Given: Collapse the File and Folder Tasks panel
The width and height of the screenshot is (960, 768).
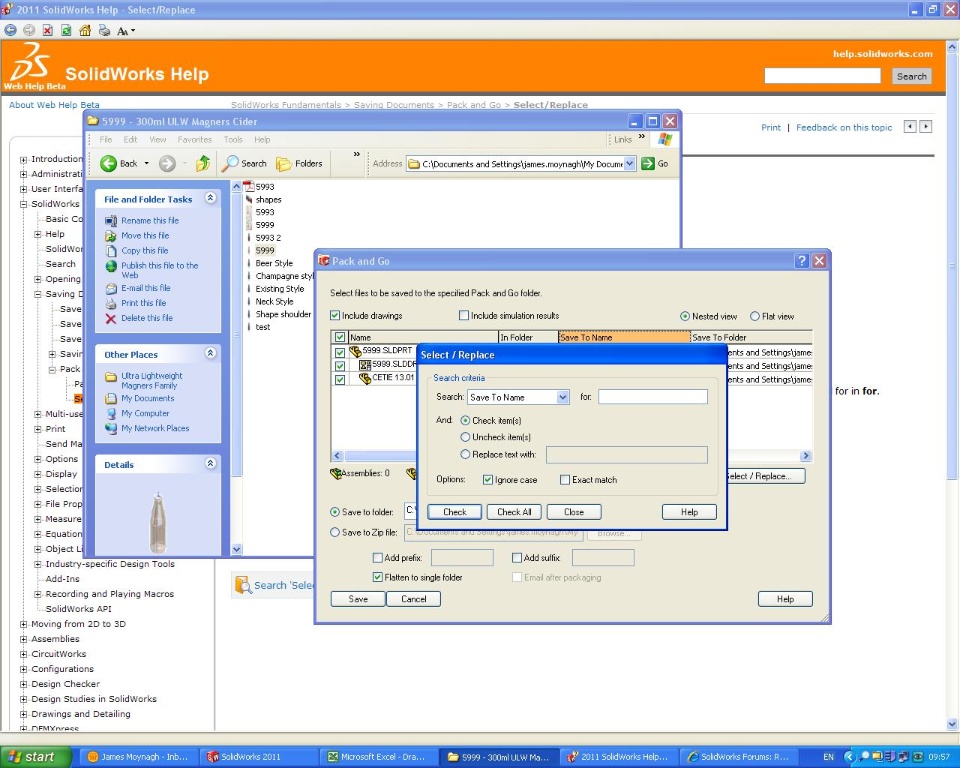Looking at the screenshot, I should [x=210, y=198].
